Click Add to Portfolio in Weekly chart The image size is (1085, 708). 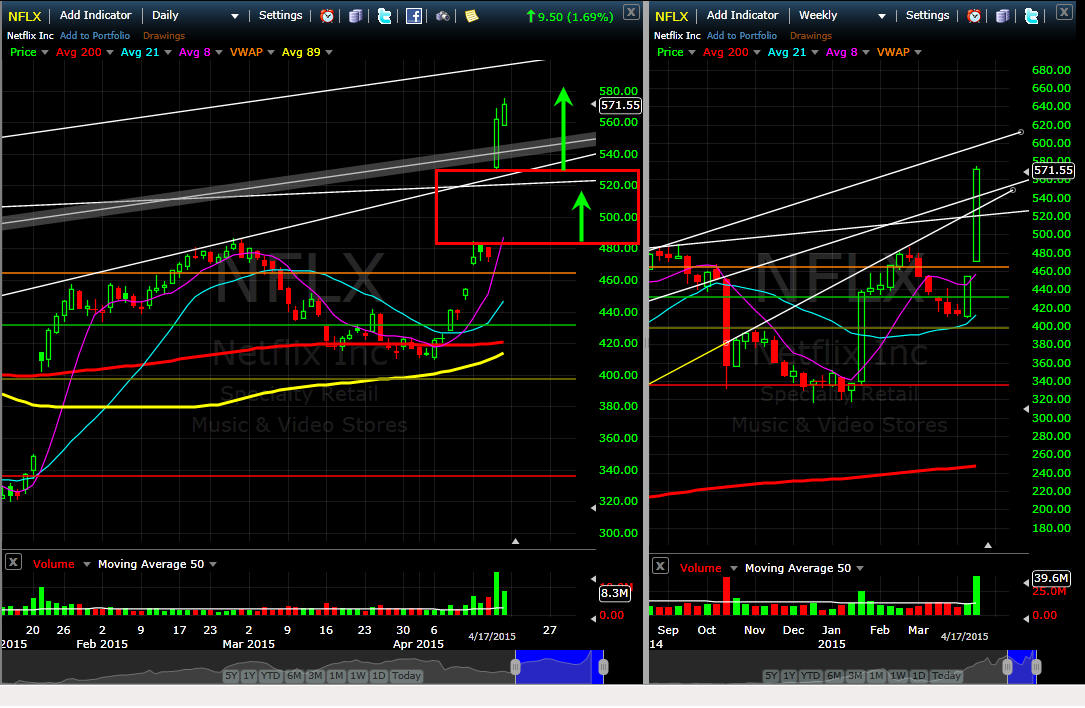(x=742, y=35)
